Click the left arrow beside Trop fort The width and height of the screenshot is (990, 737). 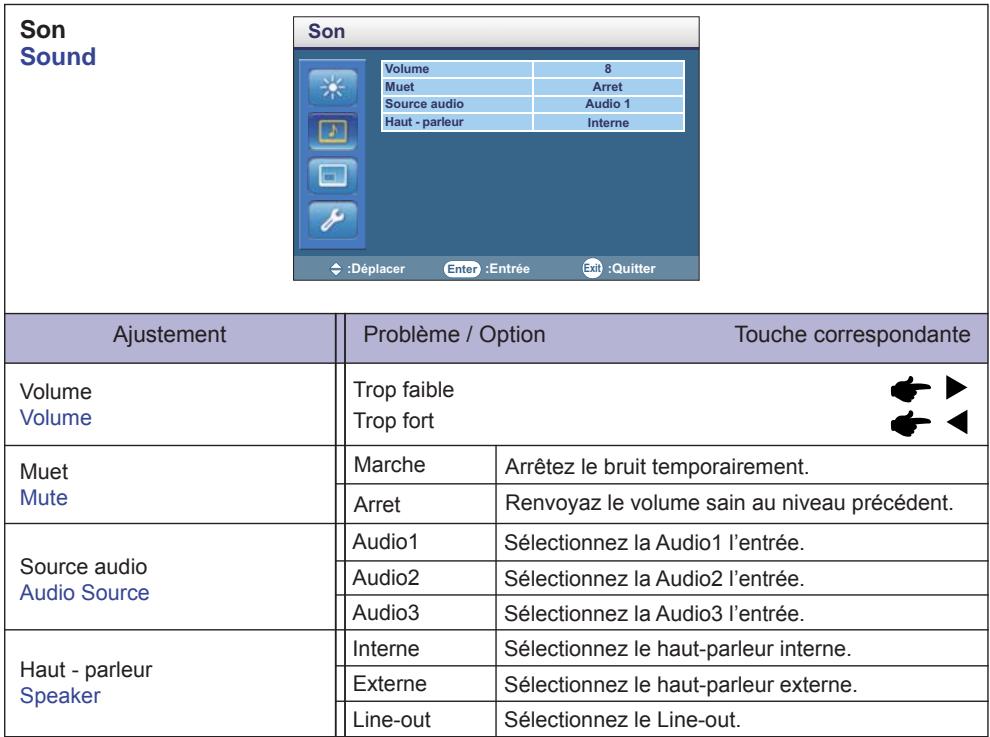pos(958,422)
